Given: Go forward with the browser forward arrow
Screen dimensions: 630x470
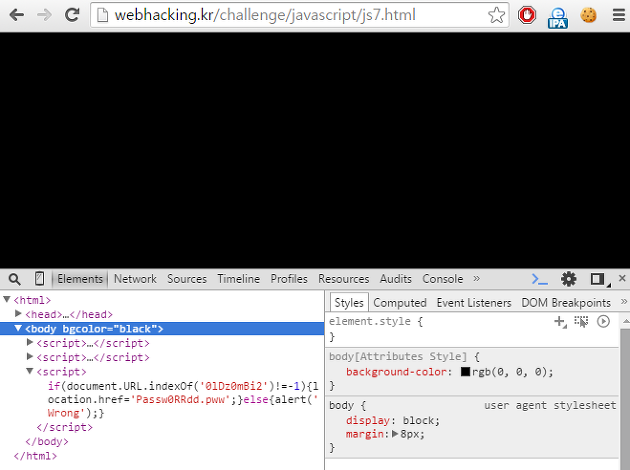Looking at the screenshot, I should pyautogui.click(x=44, y=15).
